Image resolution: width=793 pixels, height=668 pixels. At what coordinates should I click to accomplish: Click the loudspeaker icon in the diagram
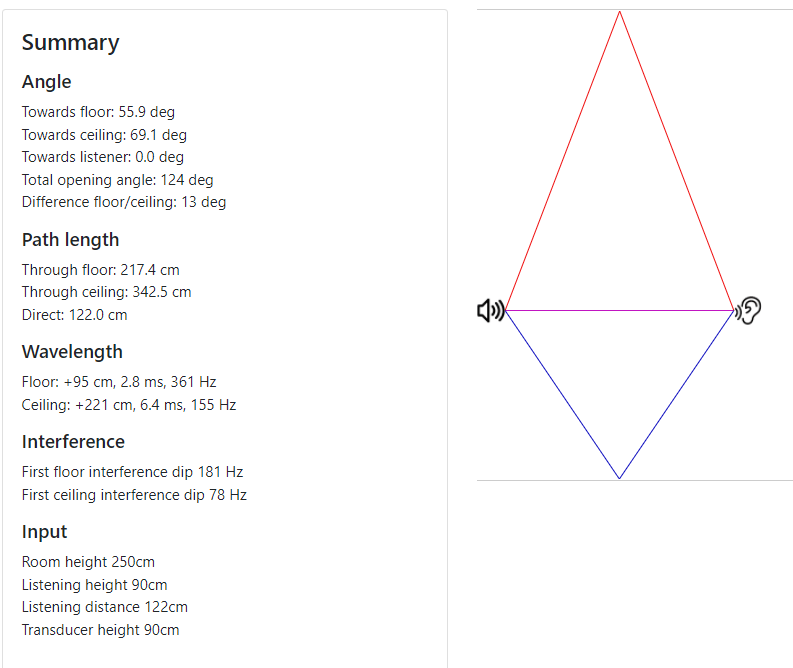click(491, 310)
